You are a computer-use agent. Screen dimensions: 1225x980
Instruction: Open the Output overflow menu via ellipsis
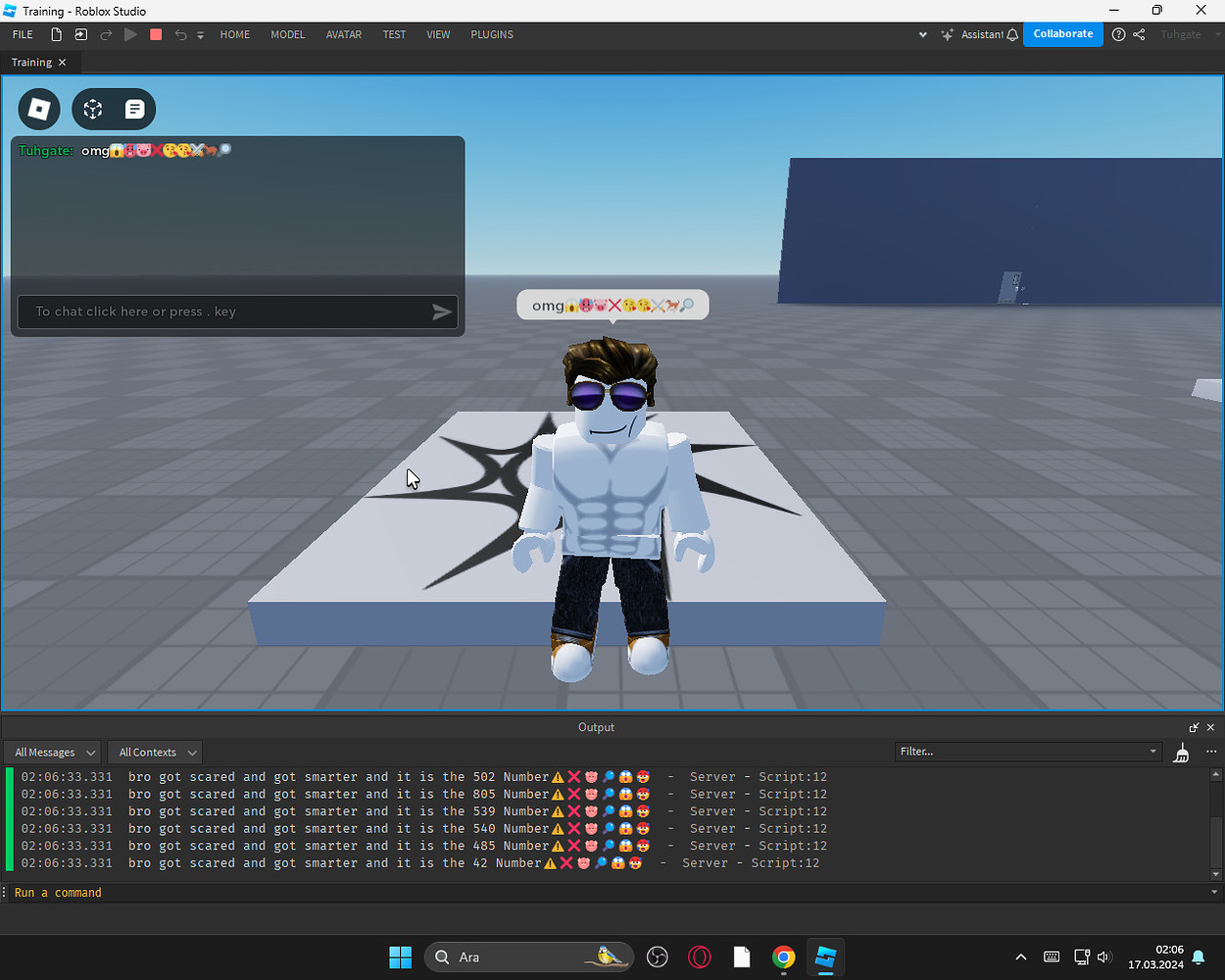(1210, 752)
